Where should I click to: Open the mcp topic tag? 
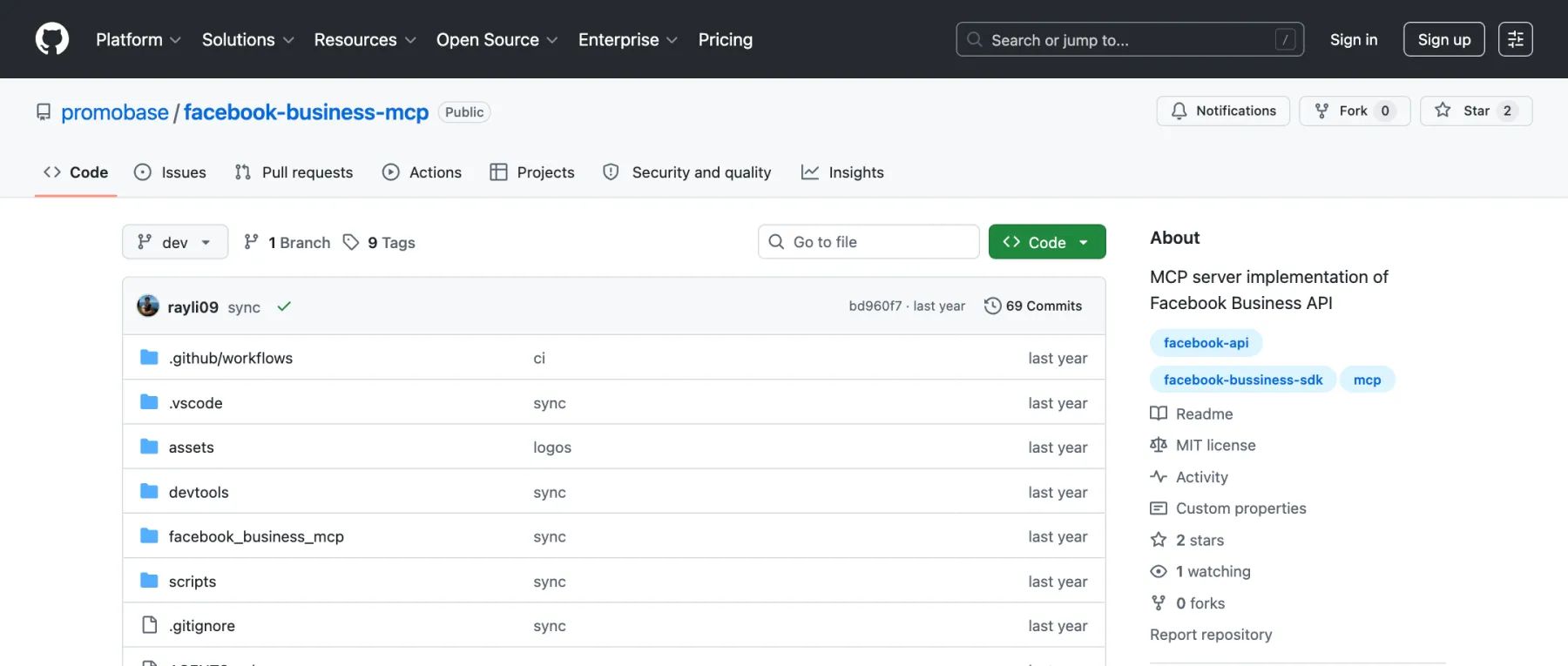tap(1368, 380)
